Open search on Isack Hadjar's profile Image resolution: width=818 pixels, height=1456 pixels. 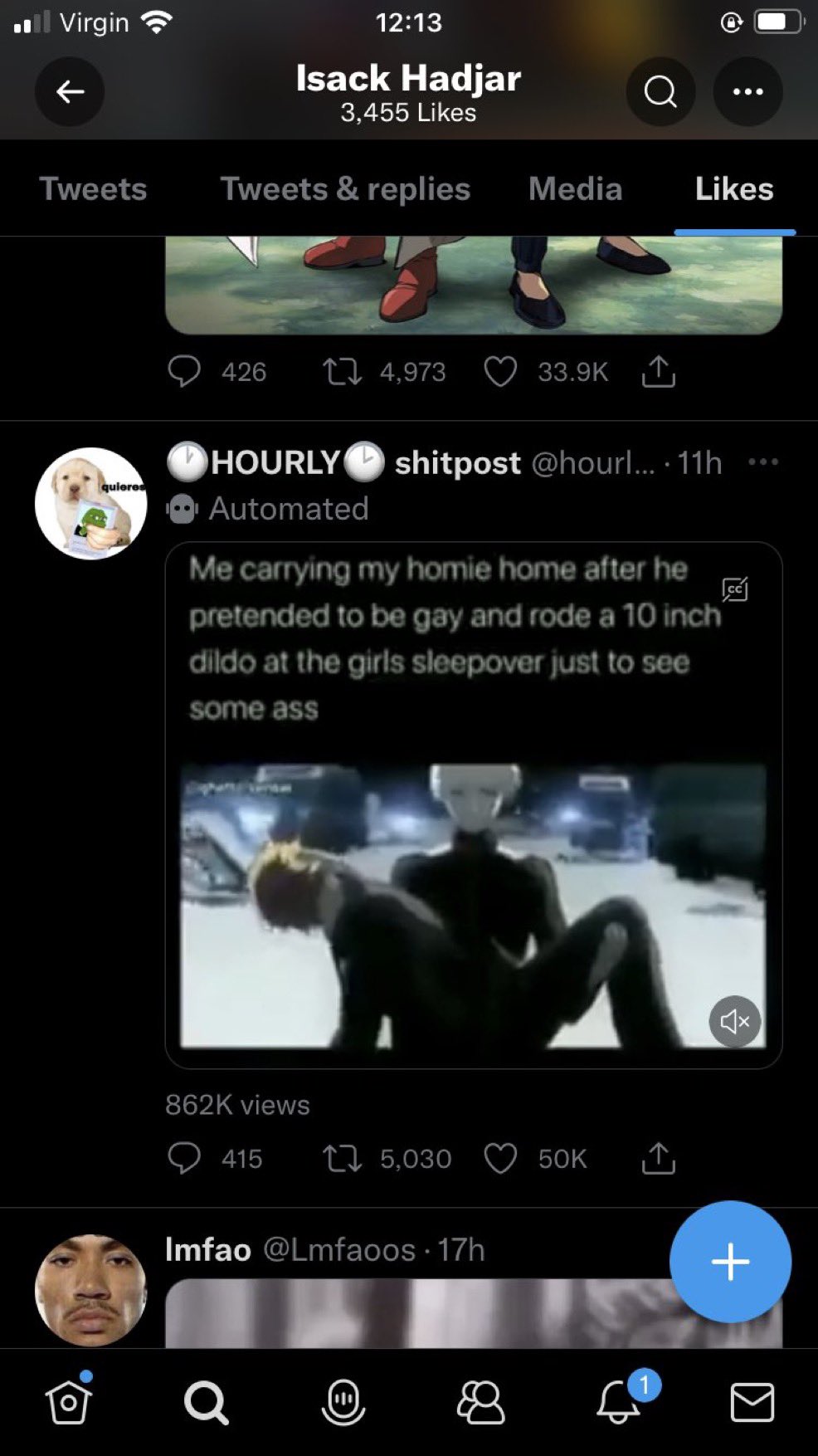click(660, 91)
